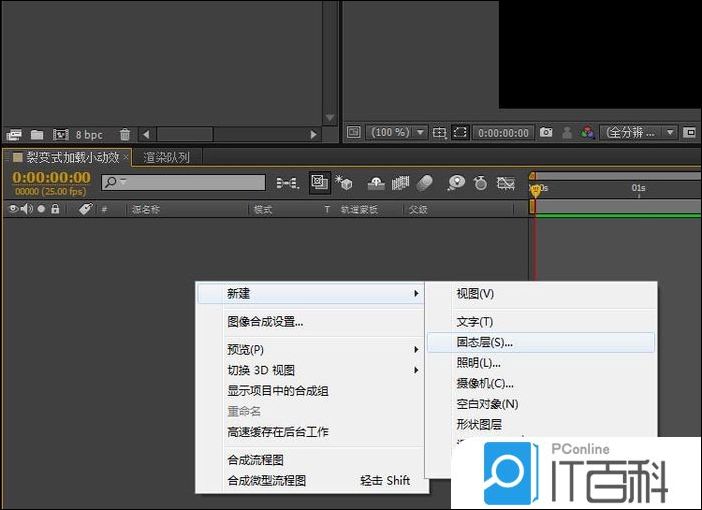Click the new composition icon

click(60, 134)
